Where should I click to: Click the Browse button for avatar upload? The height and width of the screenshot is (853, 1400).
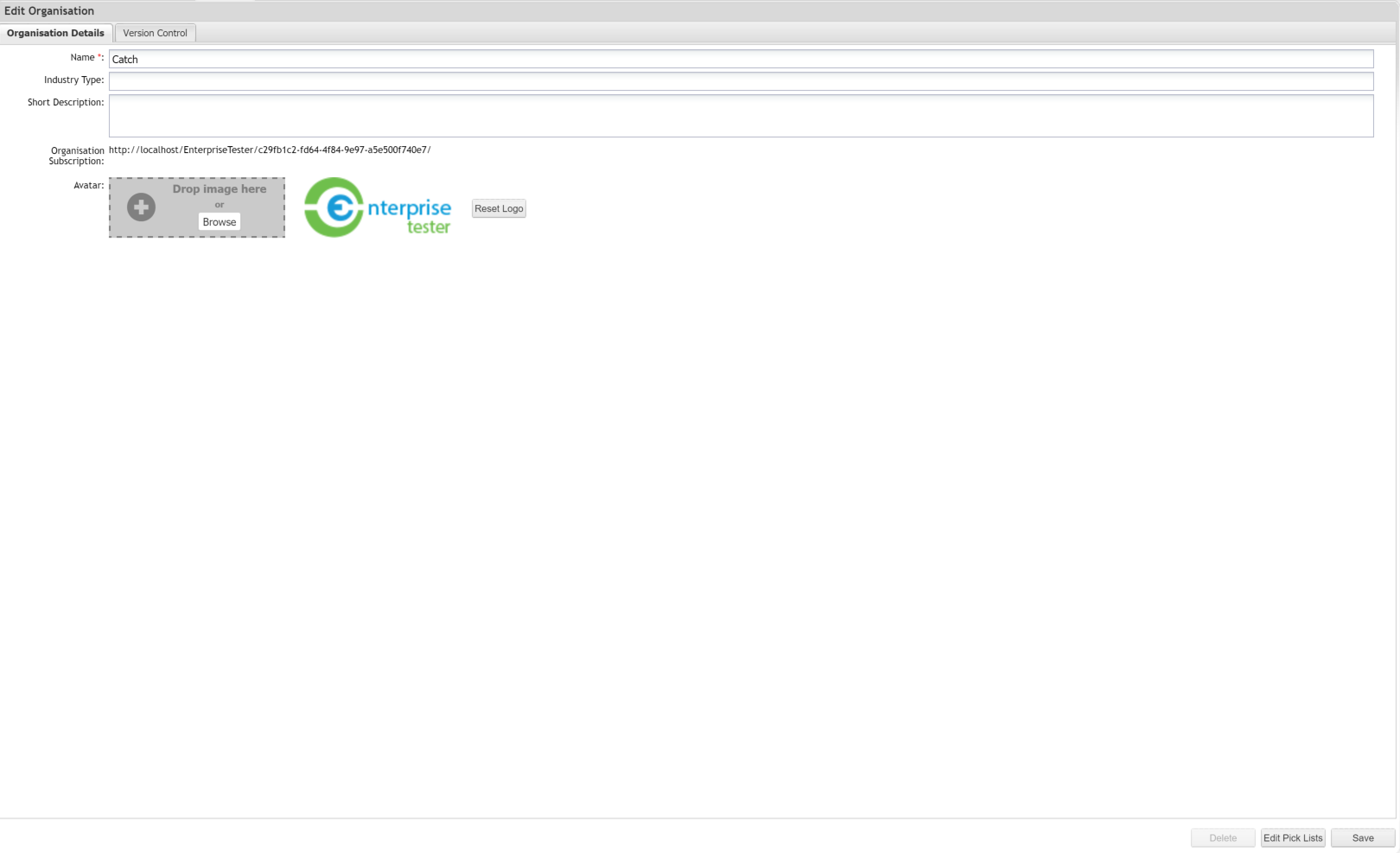click(x=219, y=222)
